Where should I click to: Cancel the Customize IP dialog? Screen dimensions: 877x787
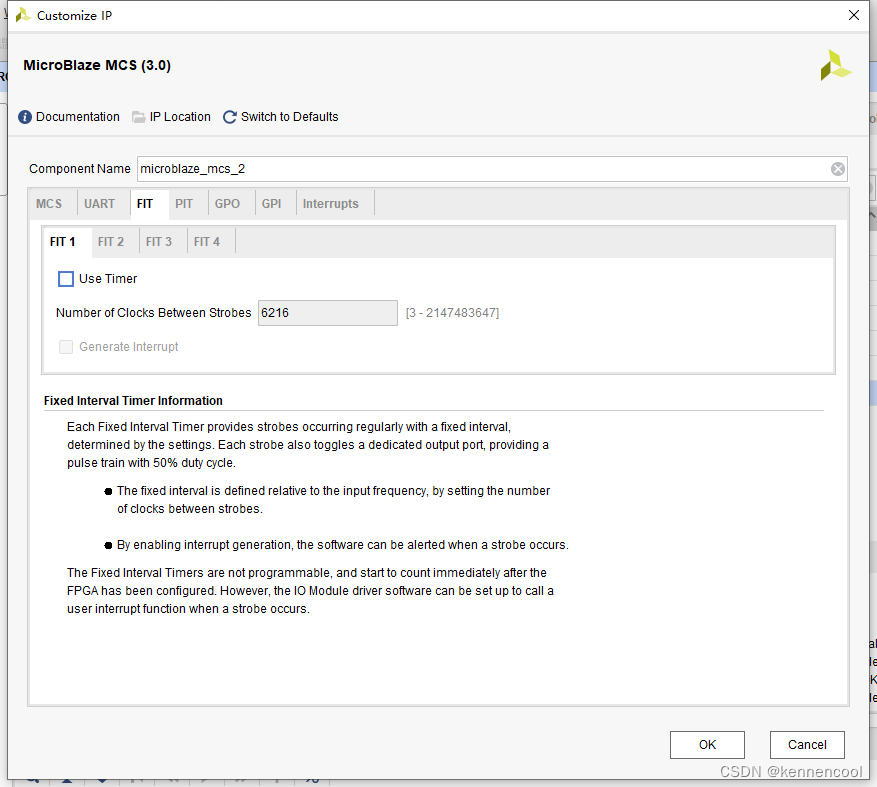point(807,744)
